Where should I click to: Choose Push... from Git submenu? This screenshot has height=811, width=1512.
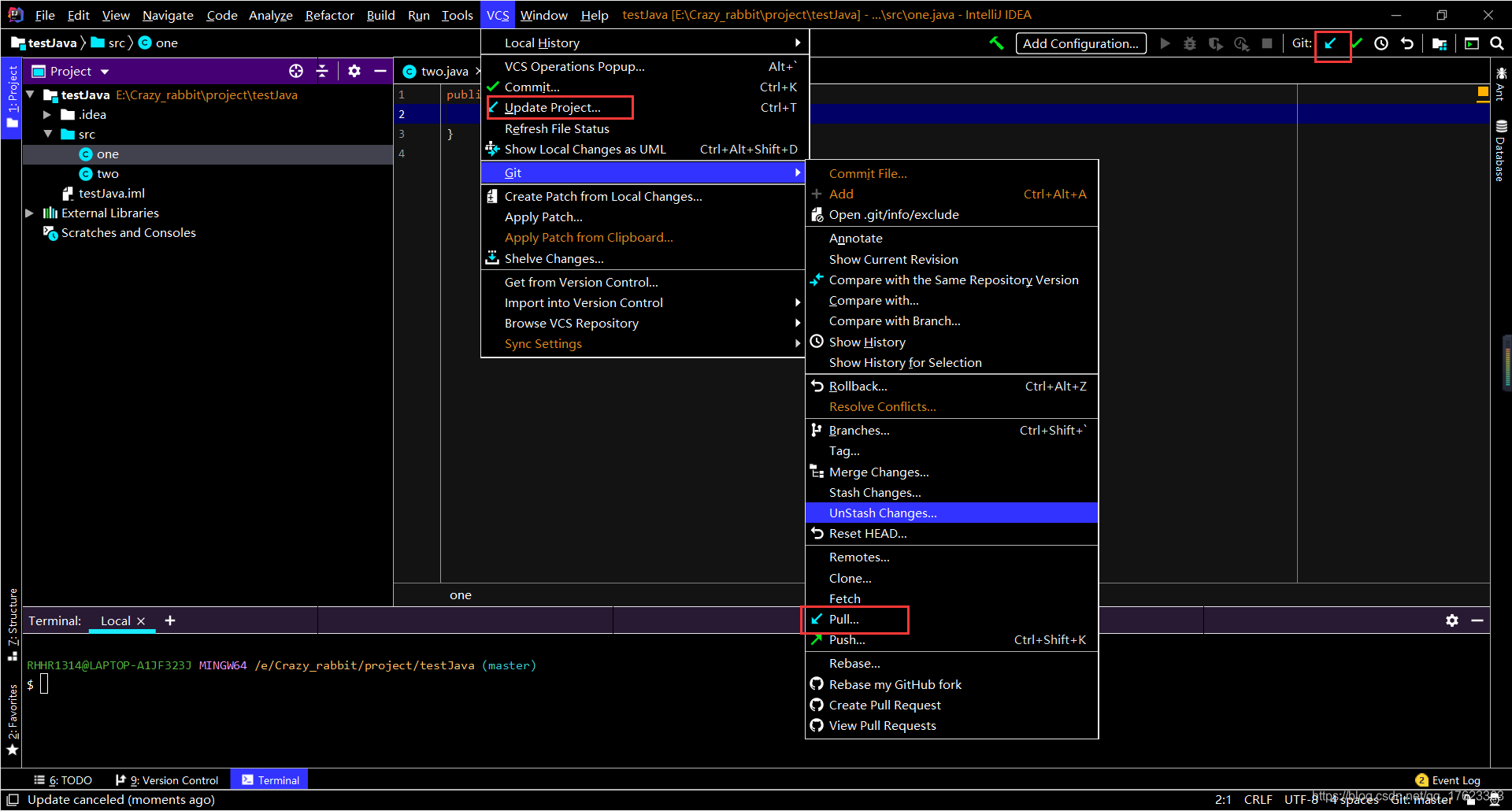click(951, 639)
